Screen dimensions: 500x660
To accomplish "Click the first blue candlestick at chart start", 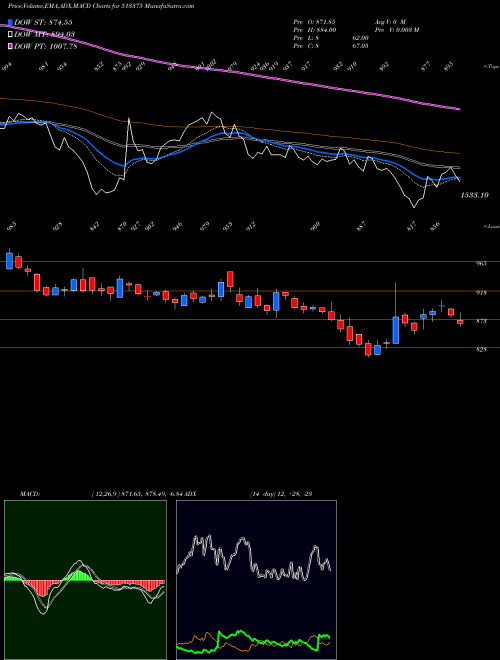I will (x=9, y=261).
